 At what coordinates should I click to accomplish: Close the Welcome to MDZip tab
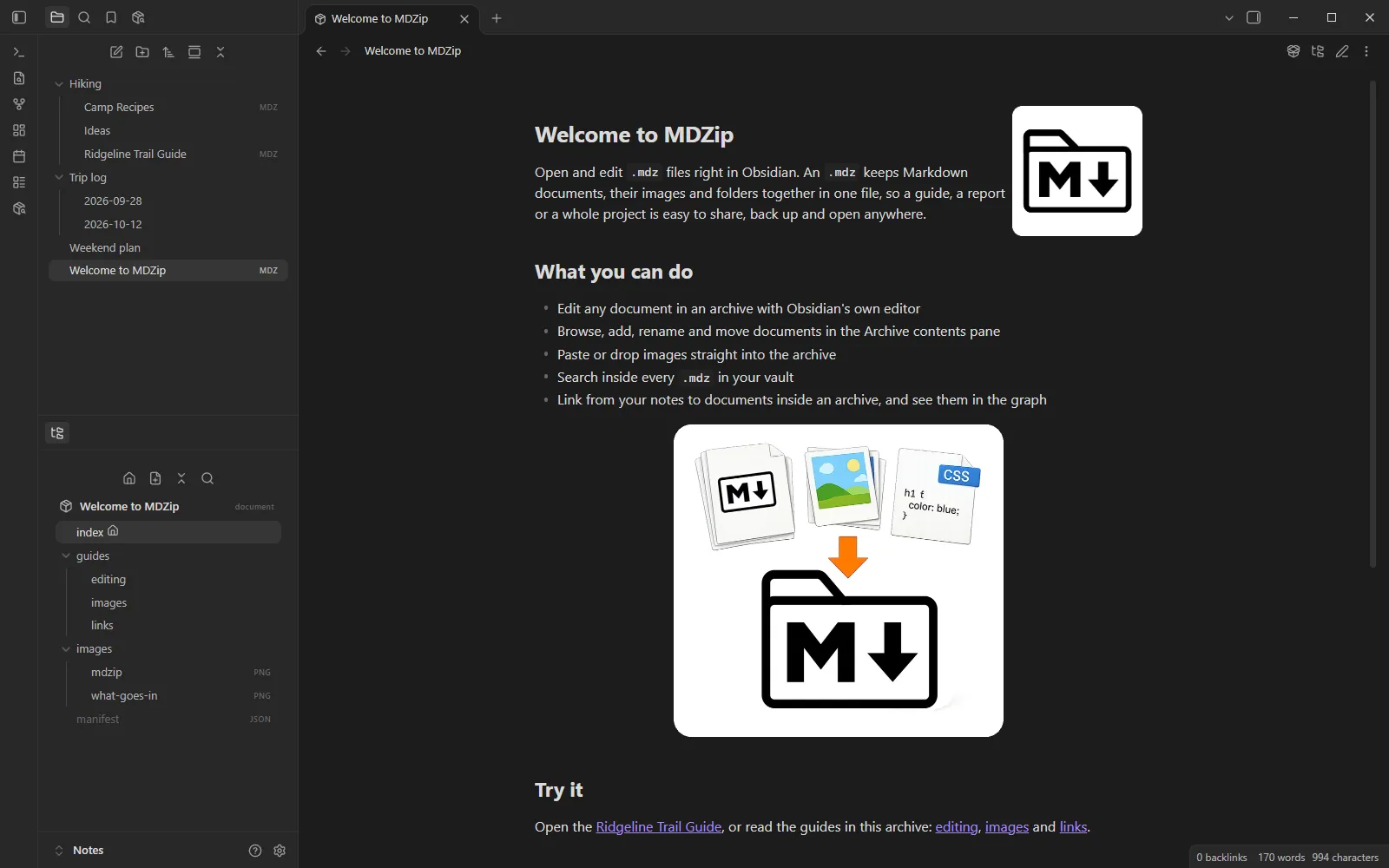[x=464, y=18]
